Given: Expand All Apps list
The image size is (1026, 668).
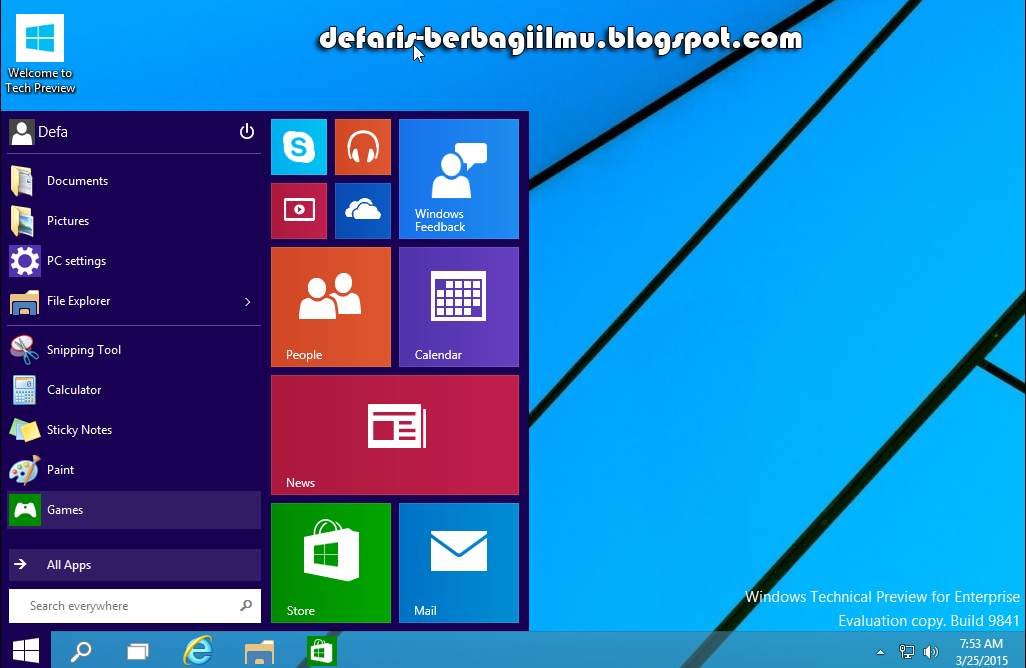Looking at the screenshot, I should point(134,565).
